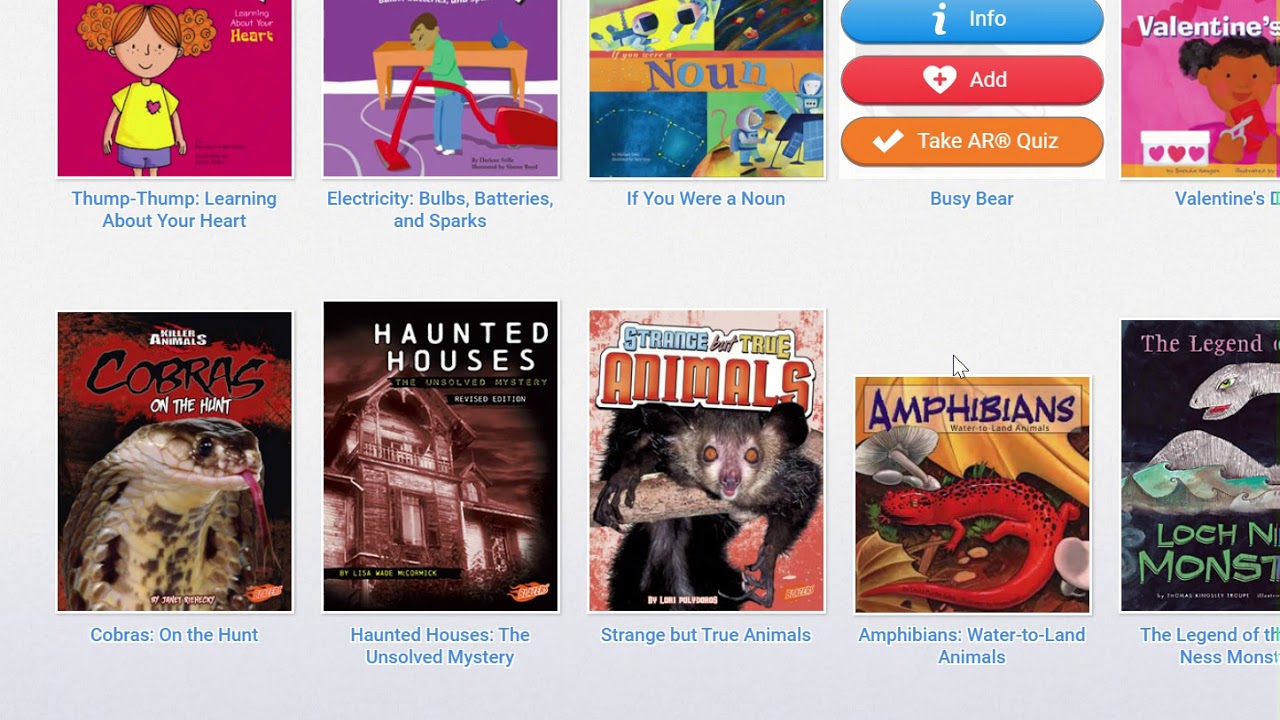Open the Valentine's Day book cover
The height and width of the screenshot is (720, 1280).
1200,88
